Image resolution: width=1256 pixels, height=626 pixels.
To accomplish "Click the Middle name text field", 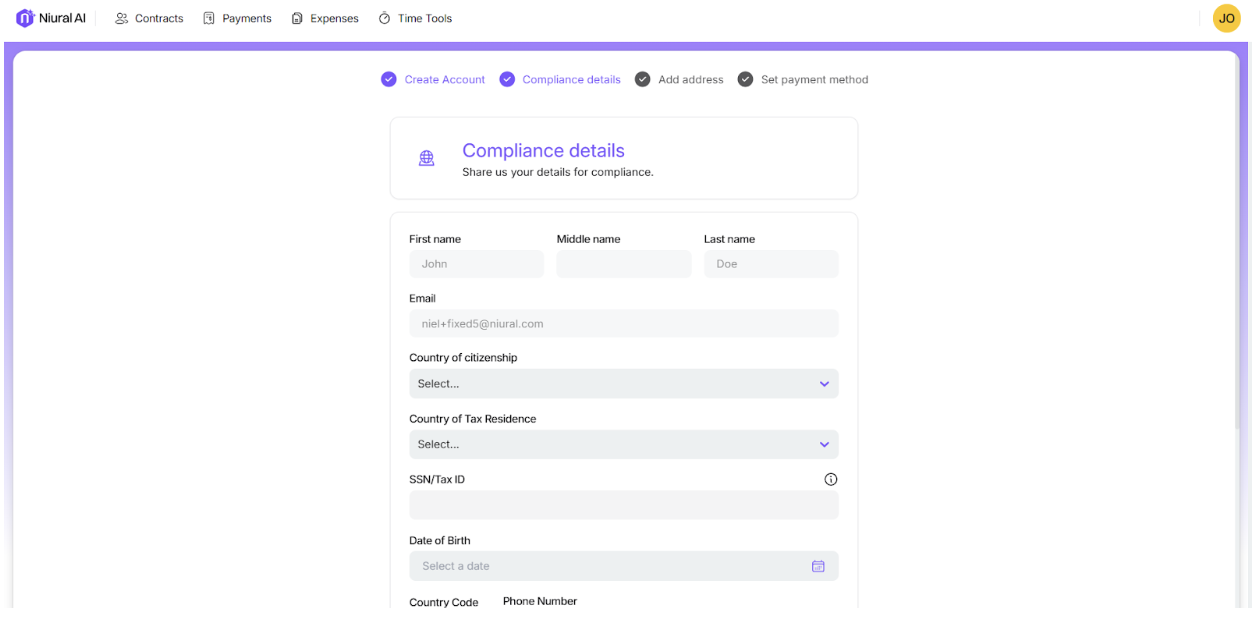I will tap(623, 264).
